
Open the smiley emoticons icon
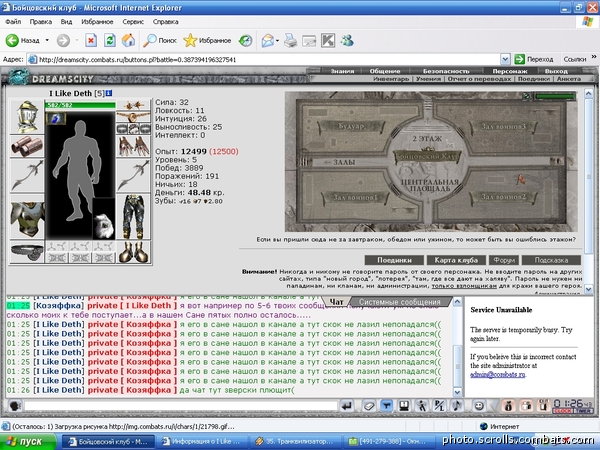[x=479, y=406]
